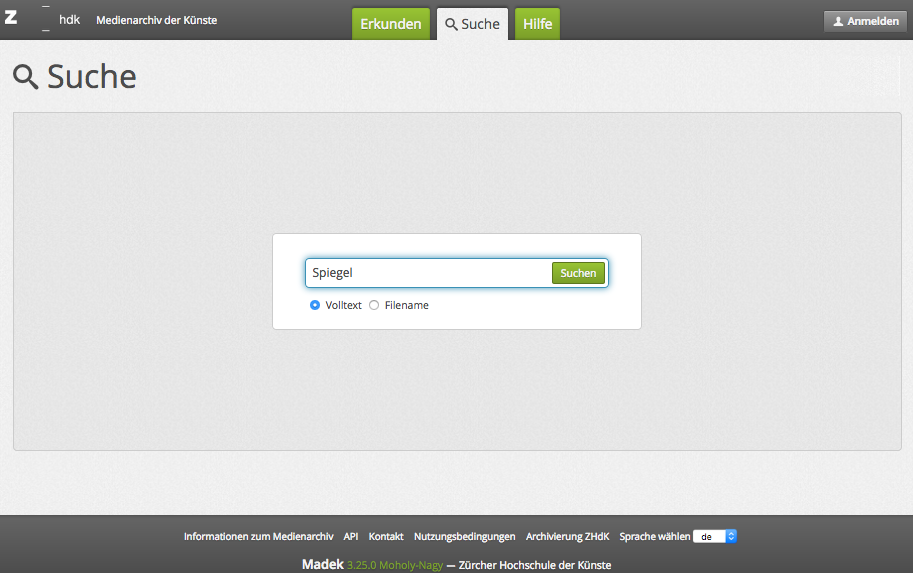Click Zürcher Hochschule der Künste footer text
Viewport: 913px width, 573px height.
[x=534, y=565]
